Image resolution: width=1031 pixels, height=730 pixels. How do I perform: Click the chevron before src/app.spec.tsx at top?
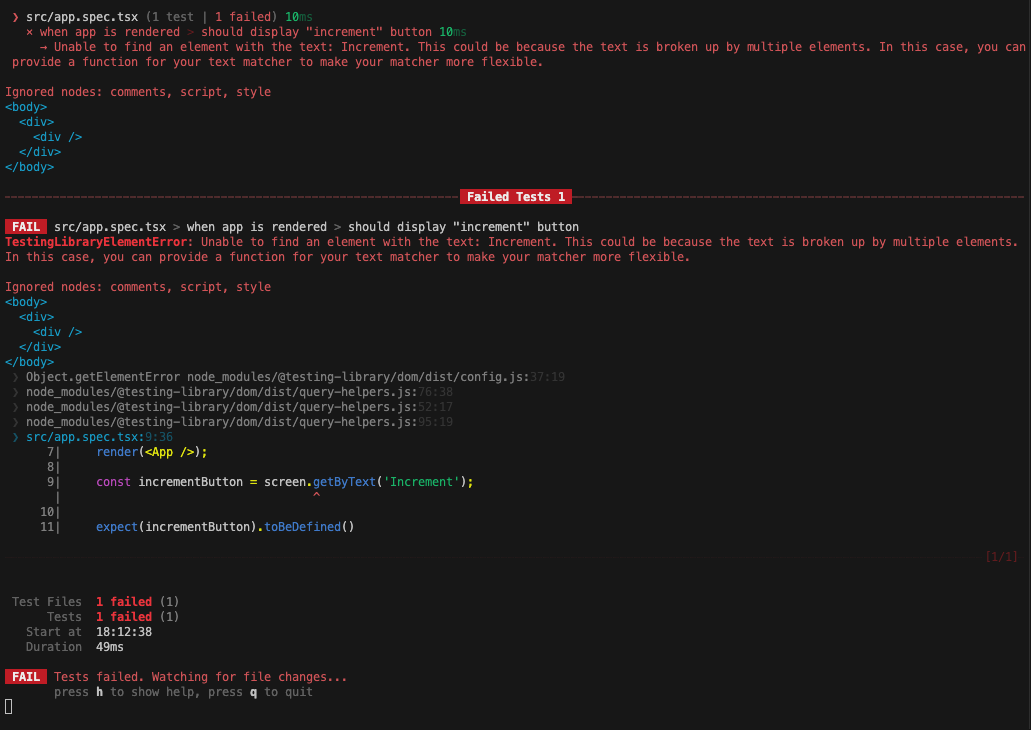point(15,17)
